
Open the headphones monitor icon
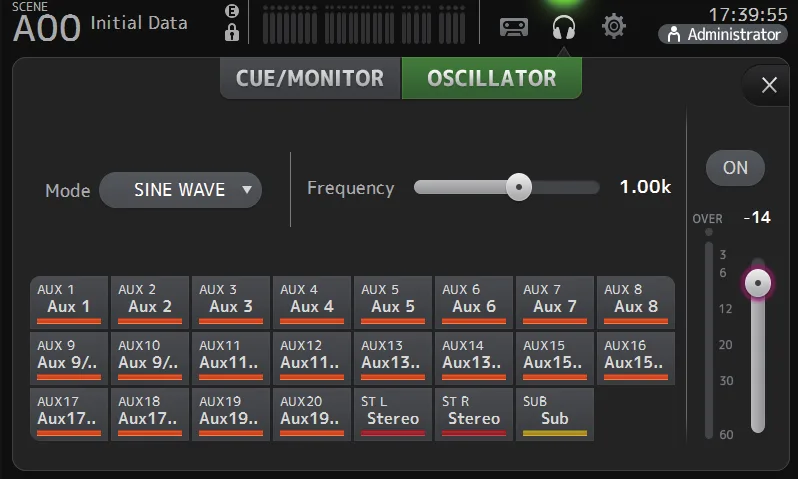564,26
